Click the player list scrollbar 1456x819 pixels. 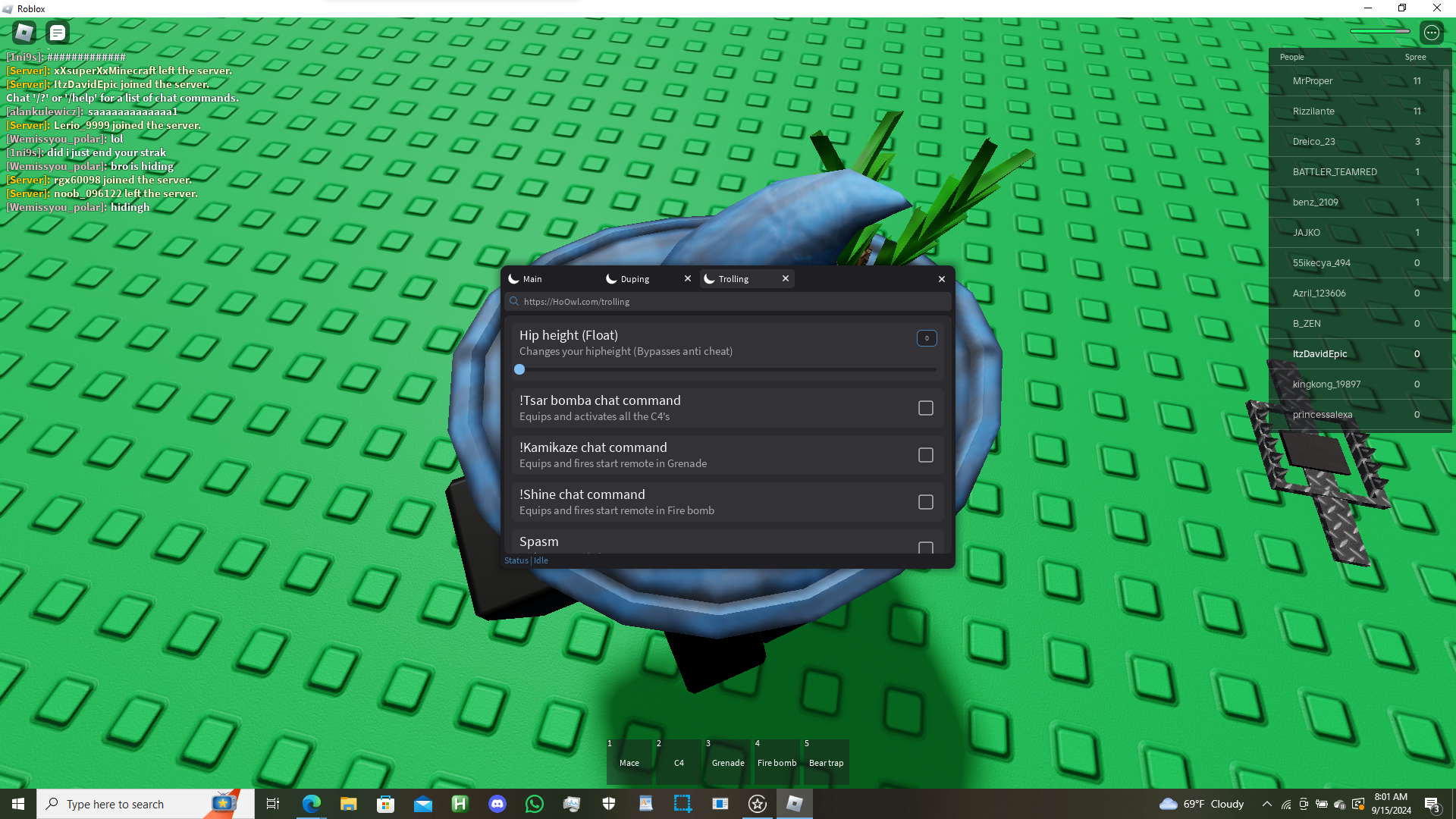click(1446, 174)
